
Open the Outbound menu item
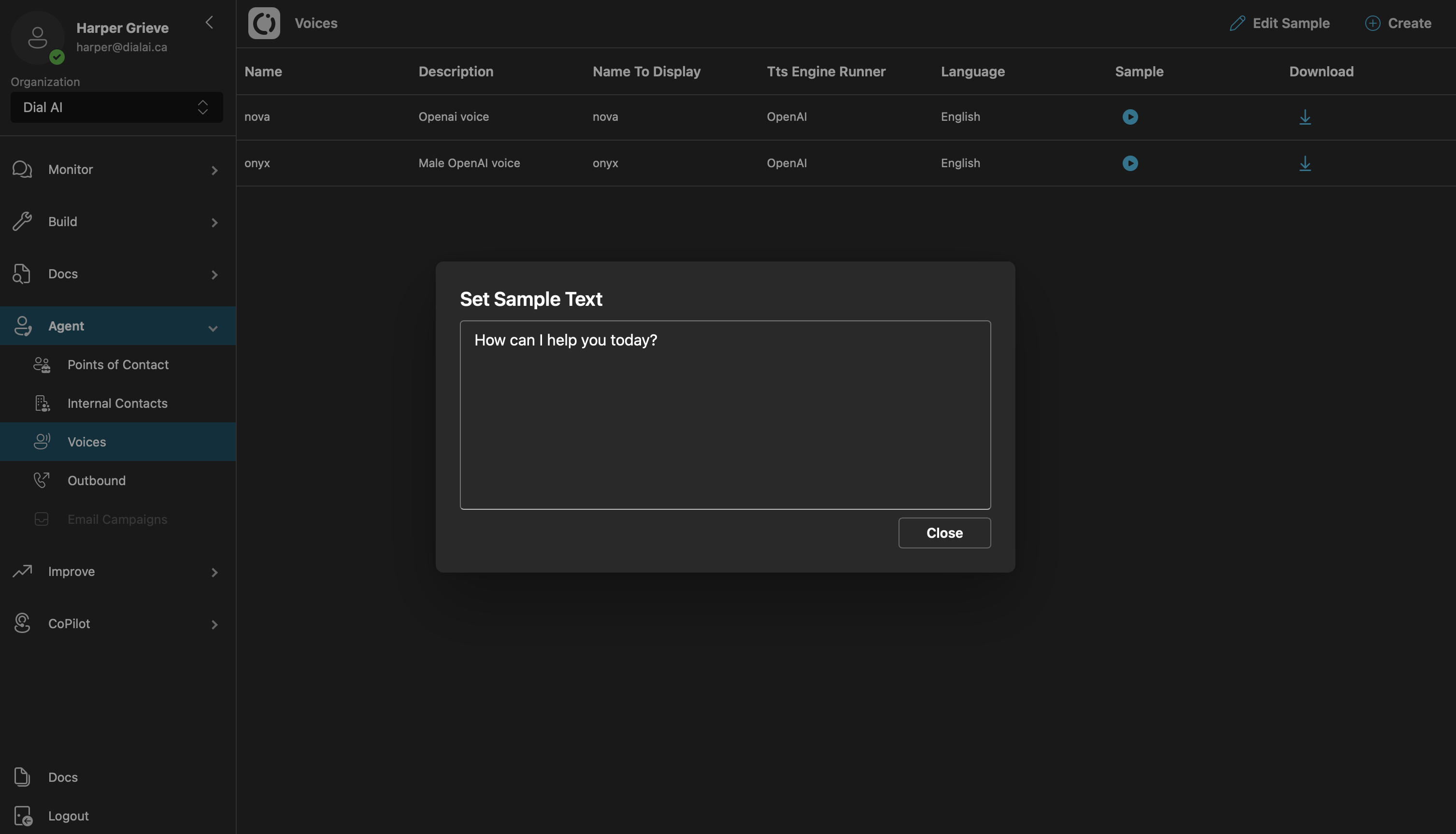pyautogui.click(x=96, y=481)
